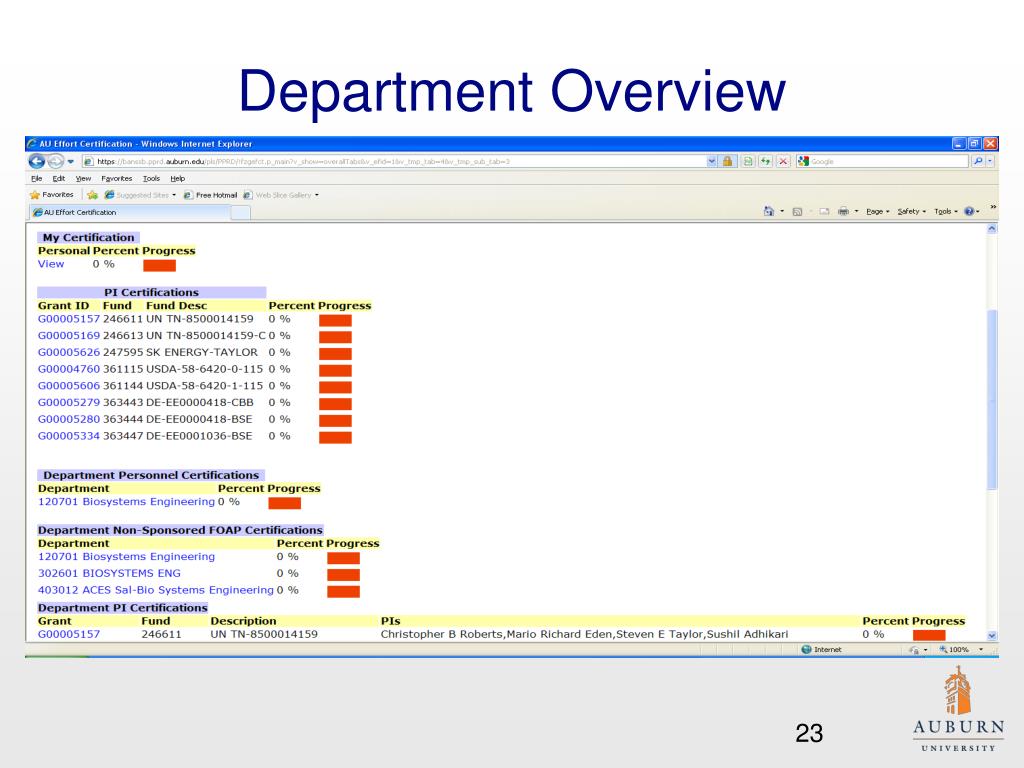Viewport: 1024px width, 768px height.
Task: Open grant G00005279 link
Action: pos(69,402)
